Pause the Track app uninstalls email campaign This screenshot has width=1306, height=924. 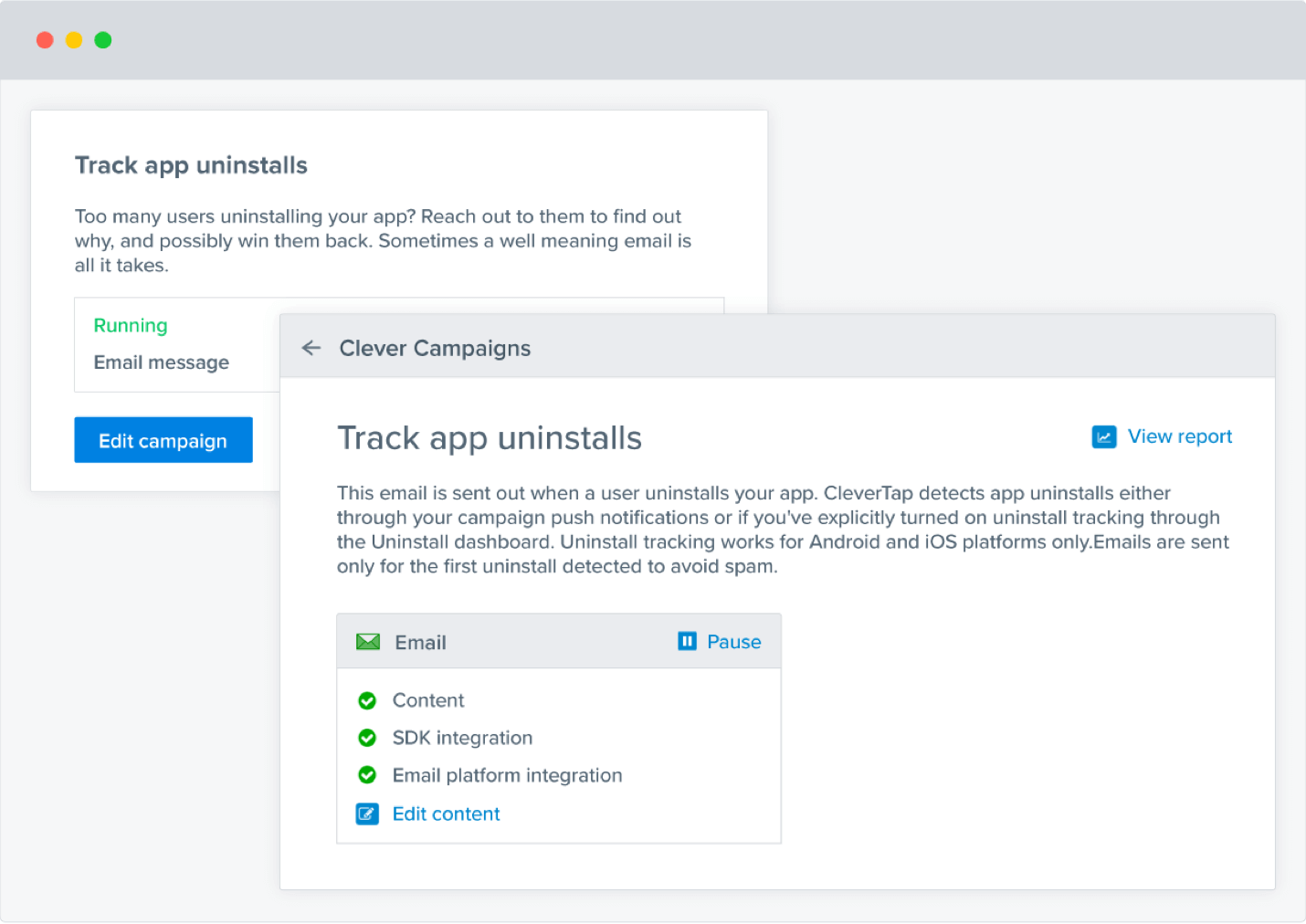(733, 641)
